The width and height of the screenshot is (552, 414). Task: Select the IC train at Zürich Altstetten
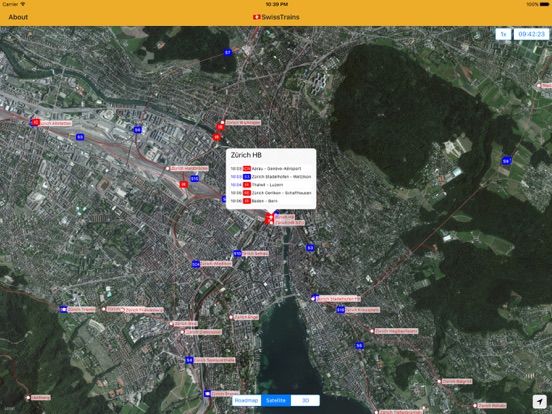pyautogui.click(x=36, y=122)
